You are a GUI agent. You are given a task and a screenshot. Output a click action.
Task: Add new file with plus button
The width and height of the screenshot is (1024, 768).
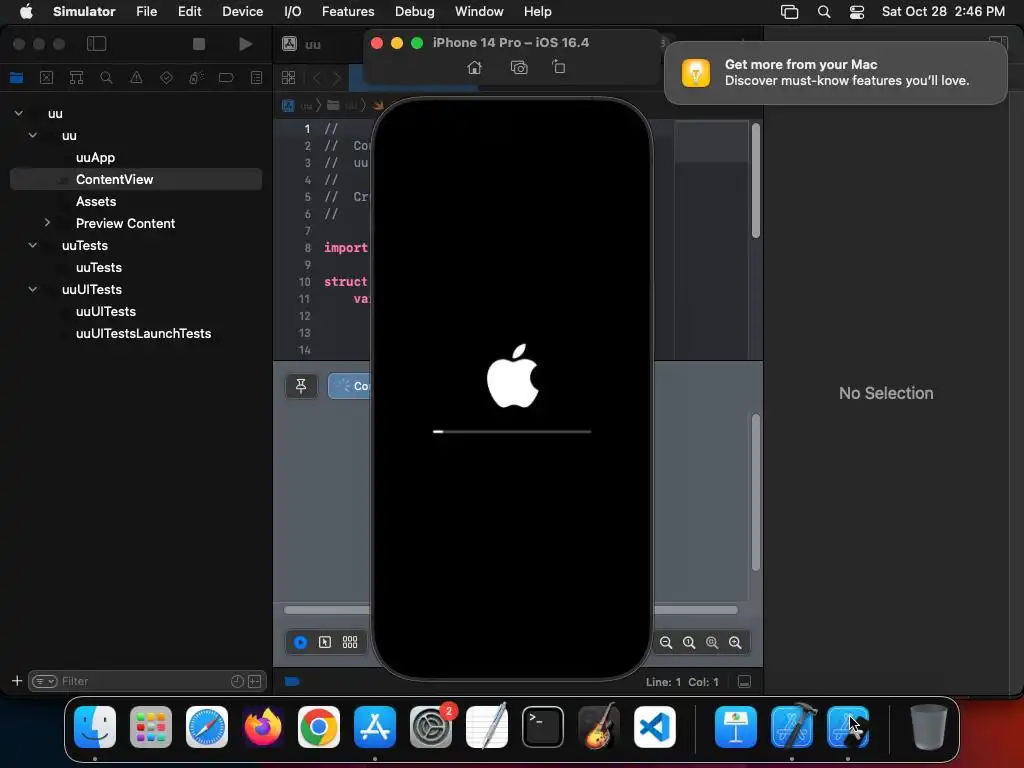click(x=17, y=681)
